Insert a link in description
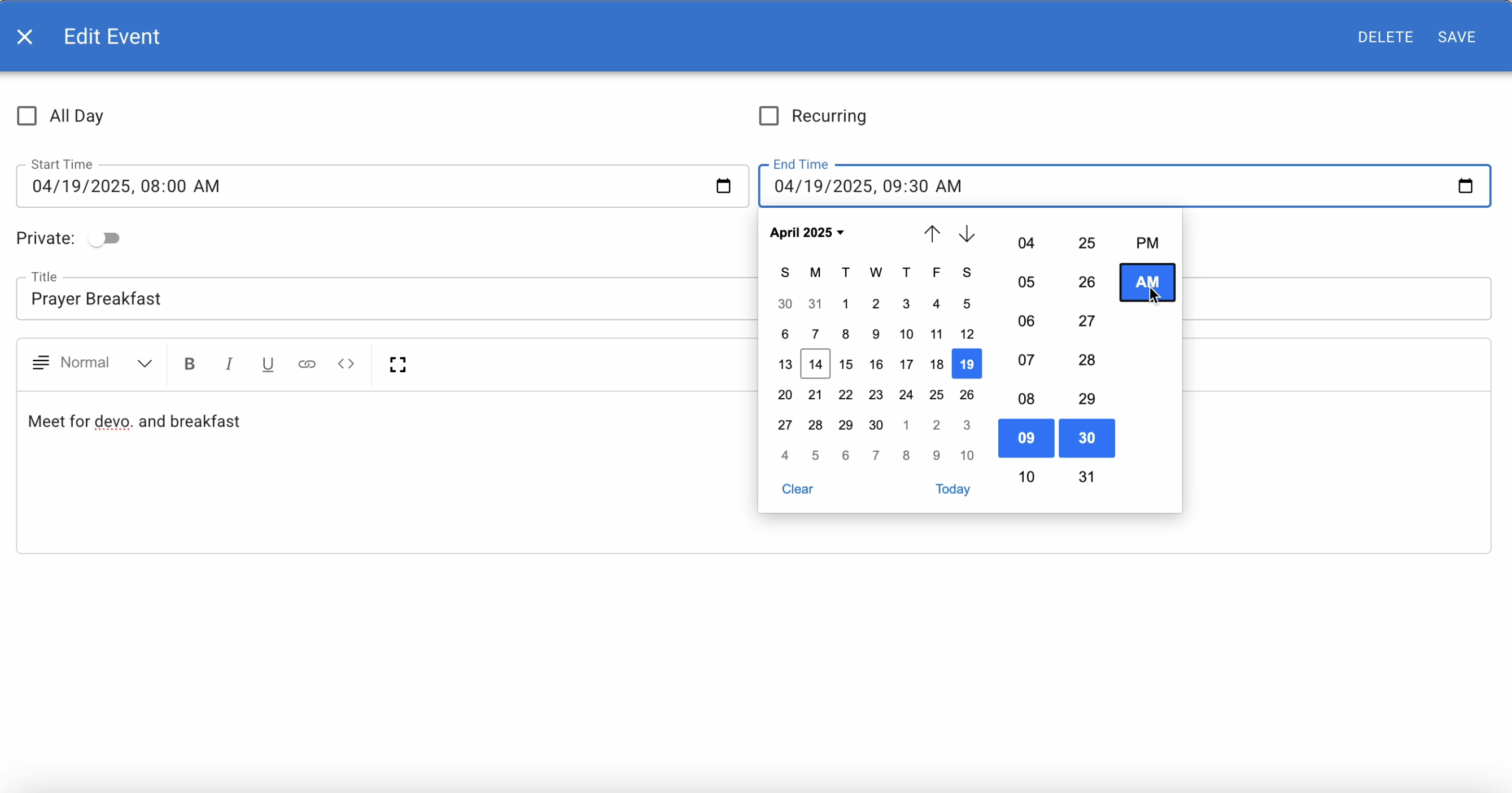The image size is (1512, 793). tap(307, 364)
